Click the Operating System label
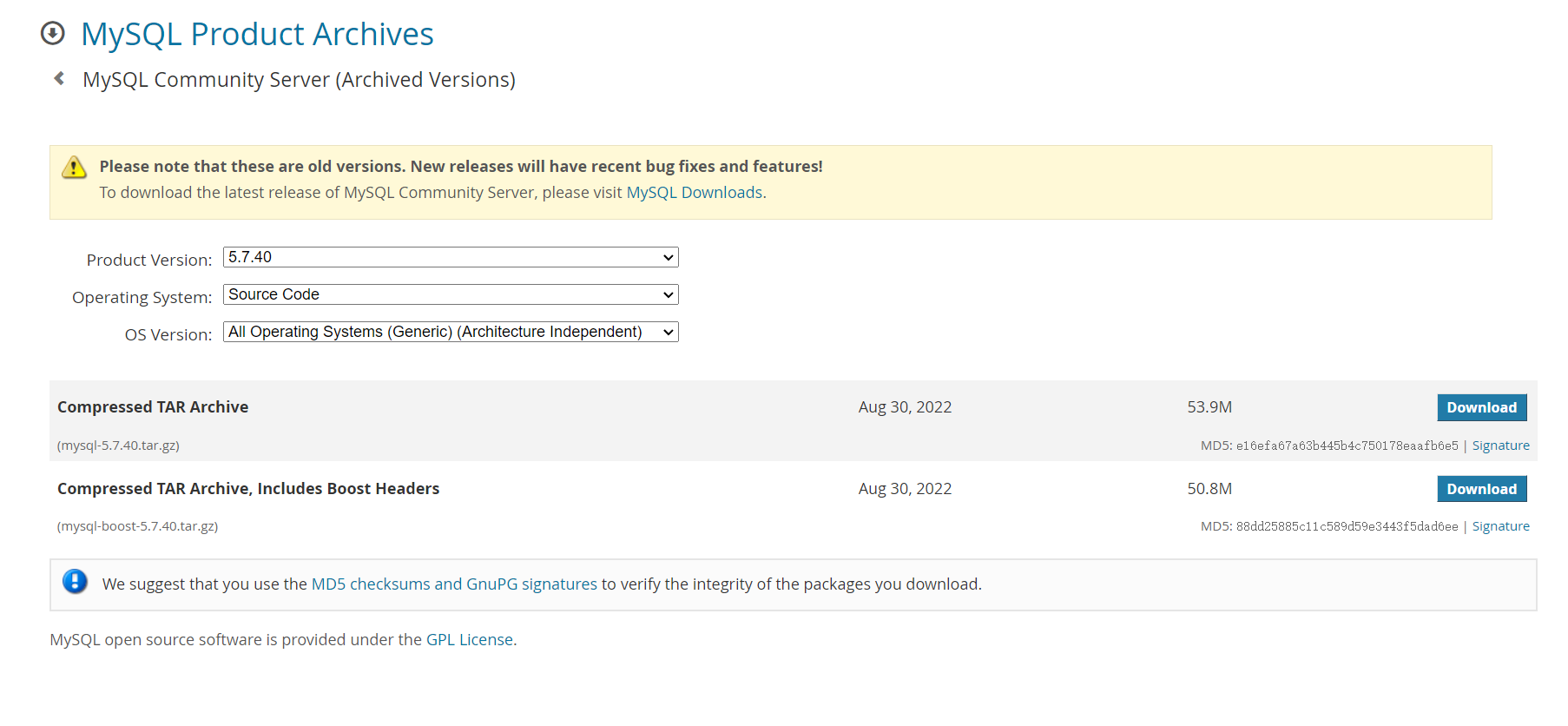 (x=142, y=297)
